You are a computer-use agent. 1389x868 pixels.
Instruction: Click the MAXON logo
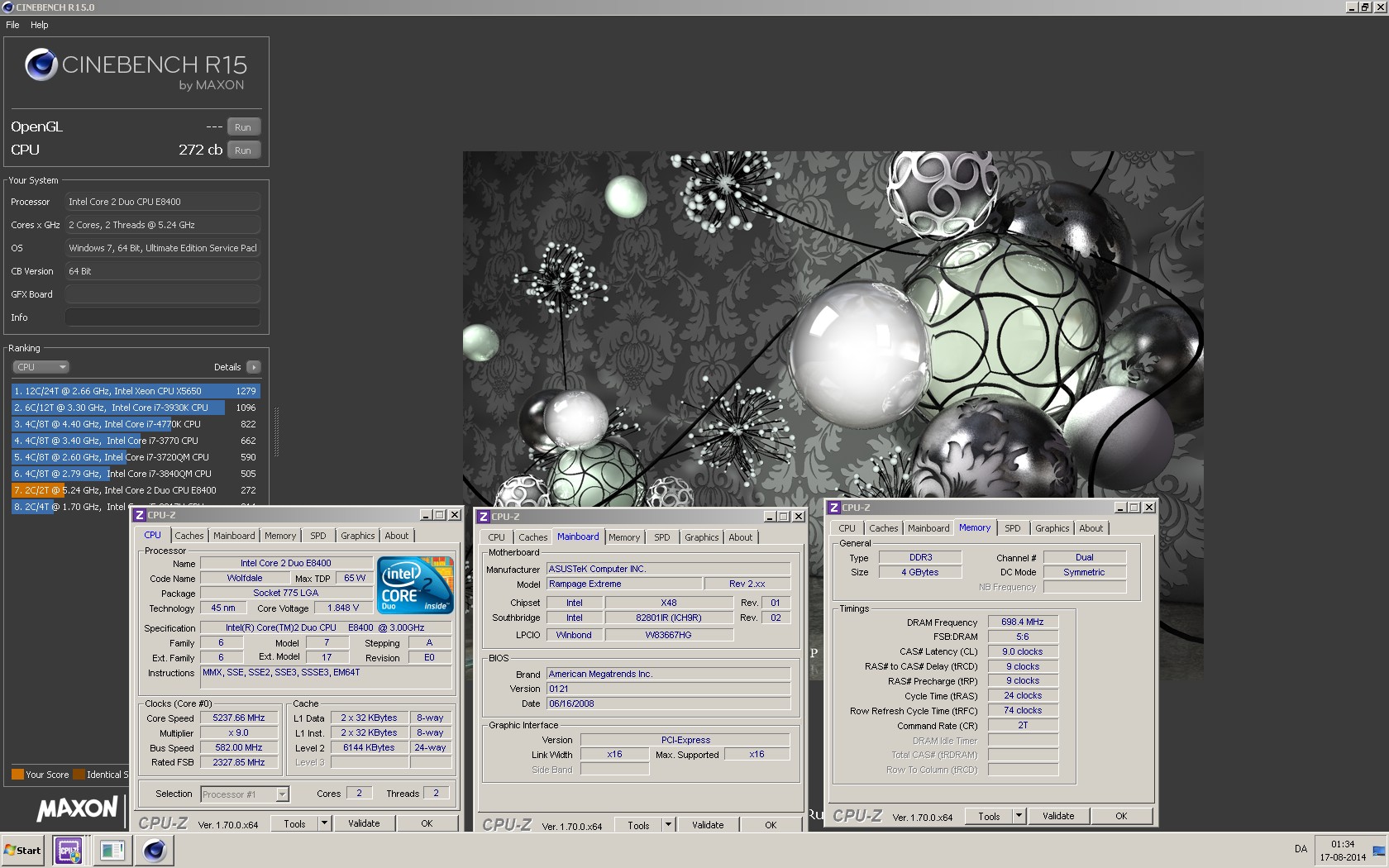click(77, 808)
